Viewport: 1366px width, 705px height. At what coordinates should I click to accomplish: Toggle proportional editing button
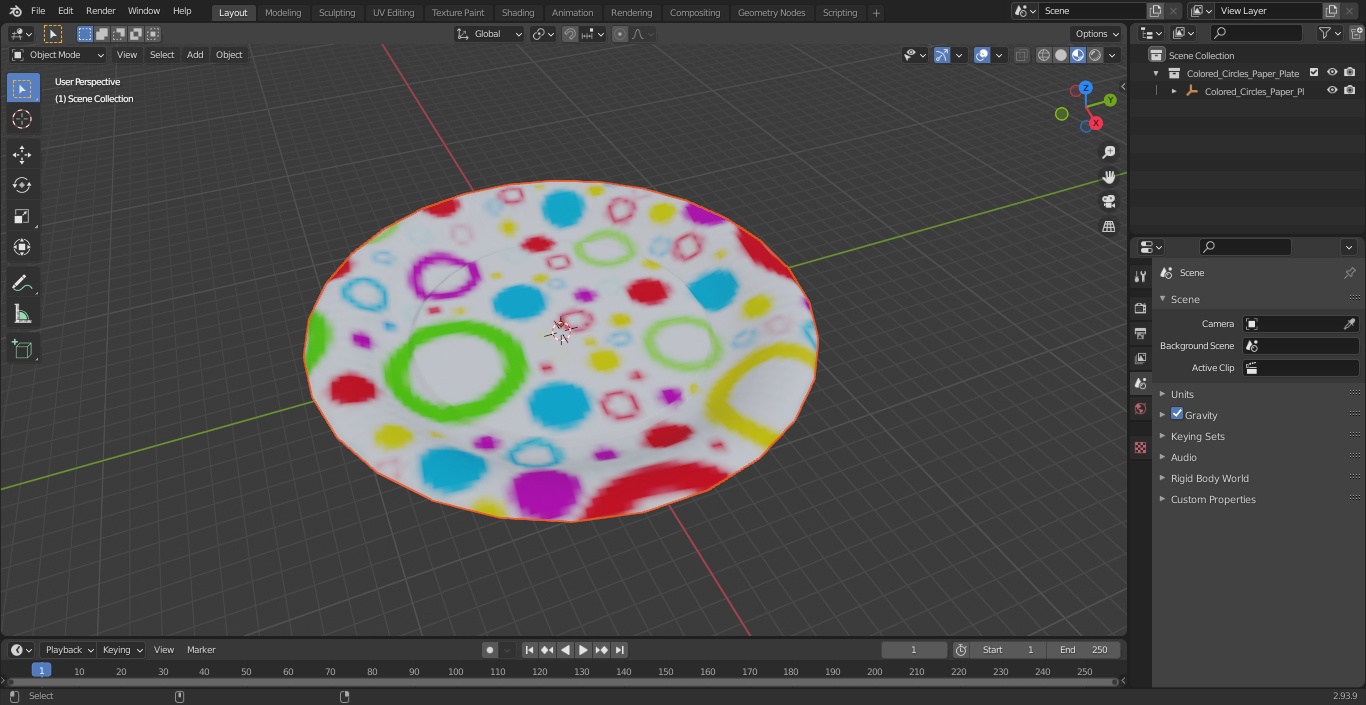620,34
